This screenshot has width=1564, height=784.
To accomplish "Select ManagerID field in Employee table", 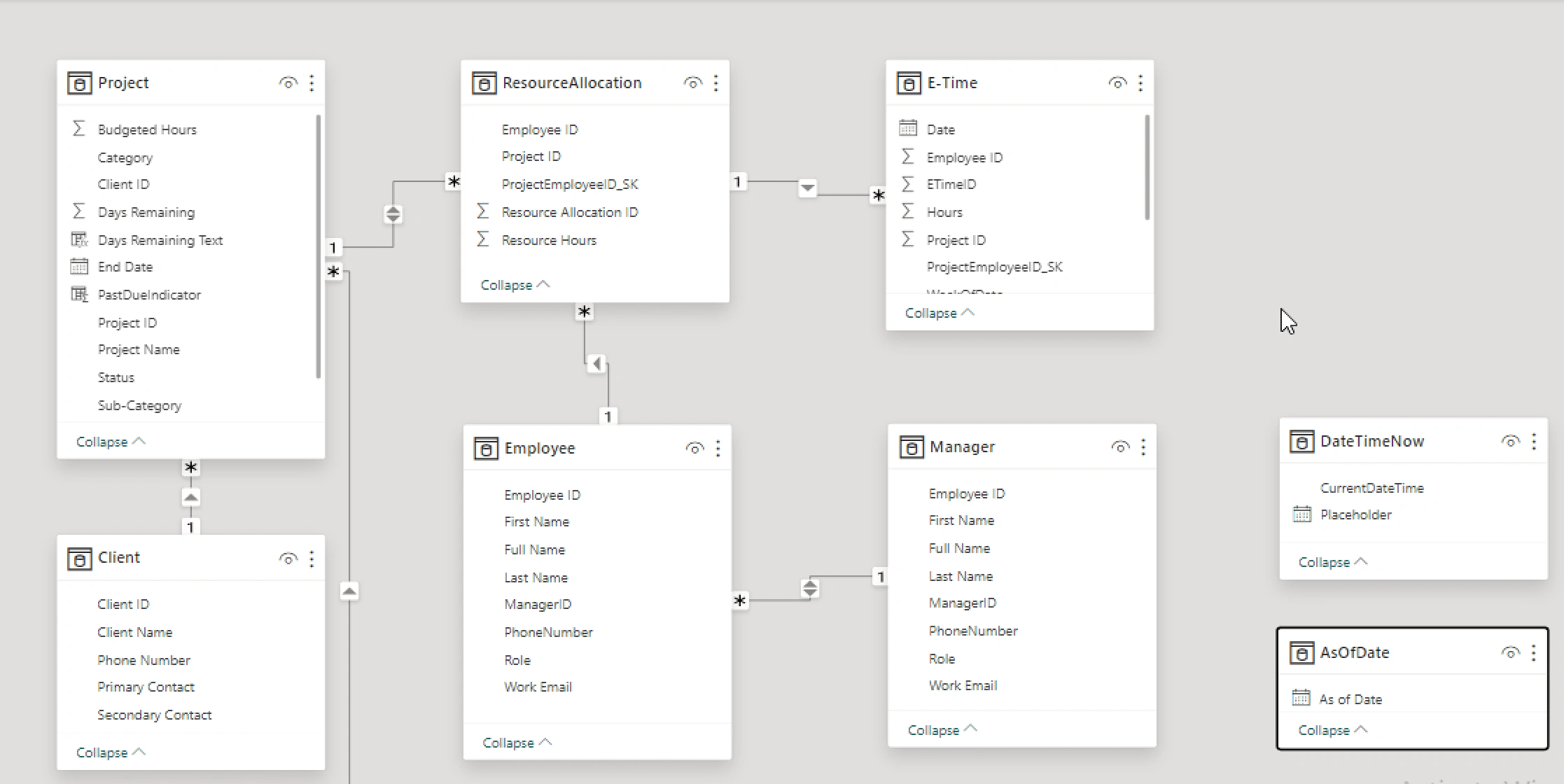I will coord(538,604).
